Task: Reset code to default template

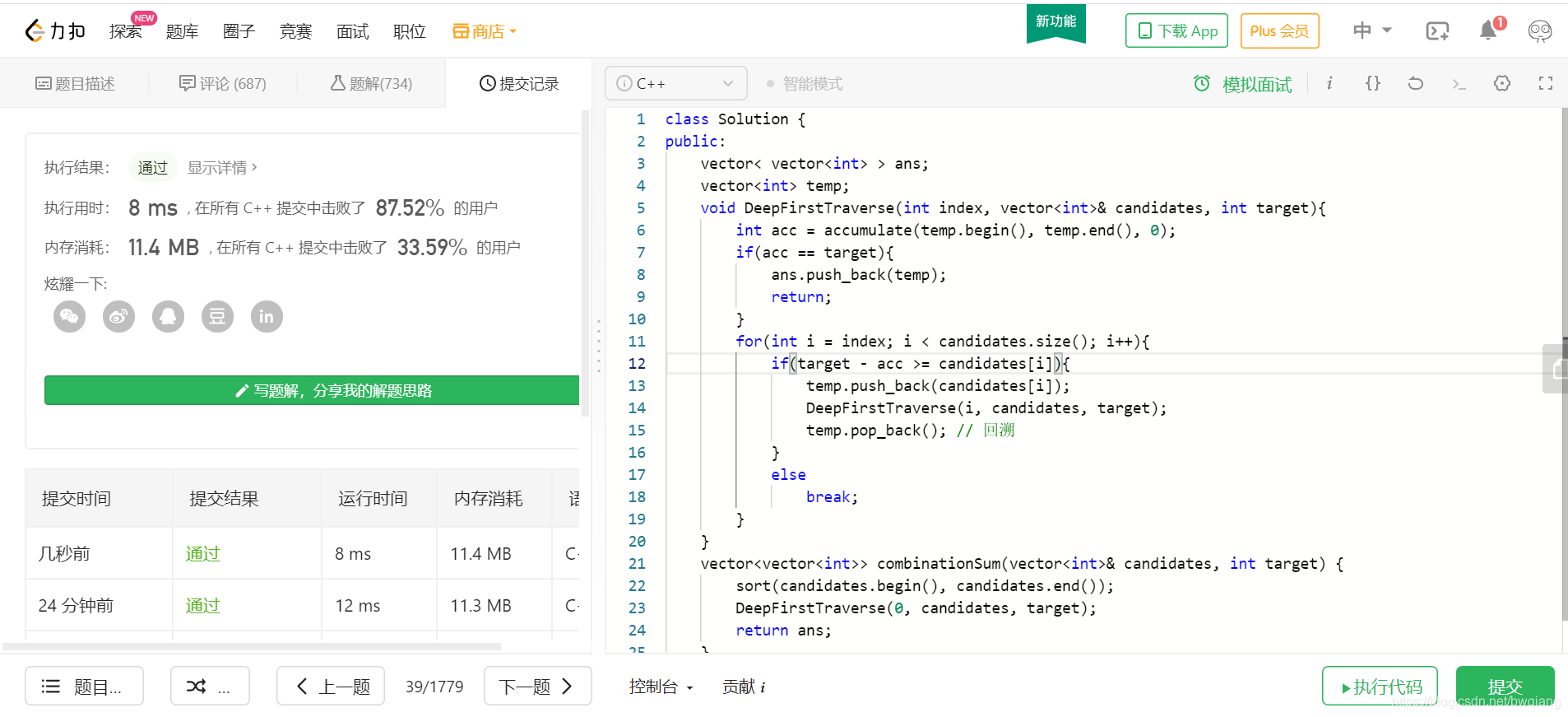Action: point(1415,83)
